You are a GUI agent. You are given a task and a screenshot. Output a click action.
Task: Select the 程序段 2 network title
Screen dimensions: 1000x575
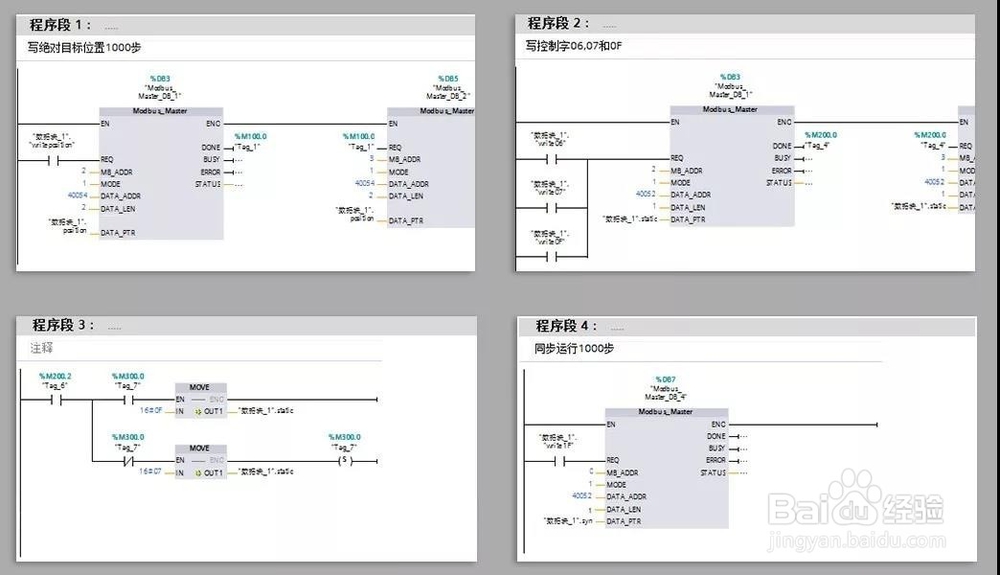click(x=558, y=24)
